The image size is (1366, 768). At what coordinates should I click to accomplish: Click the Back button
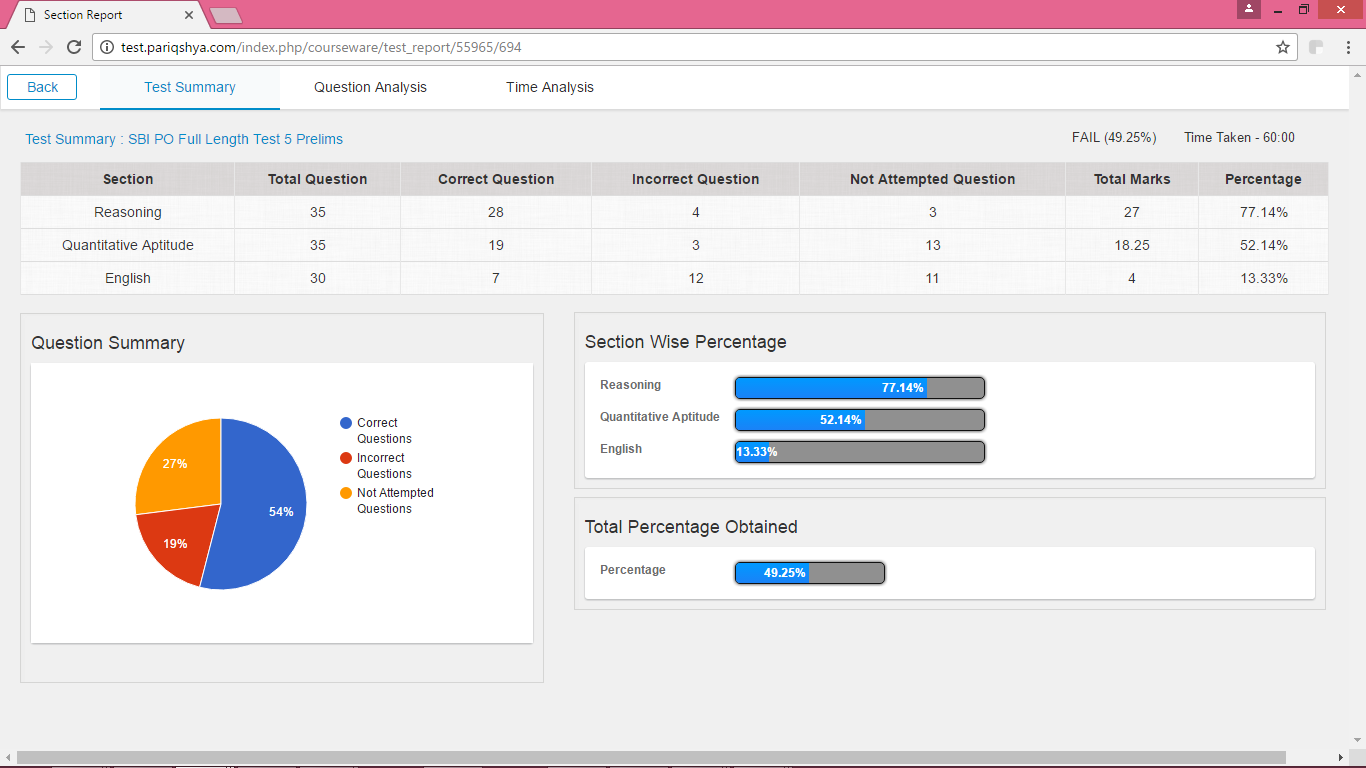[x=42, y=87]
